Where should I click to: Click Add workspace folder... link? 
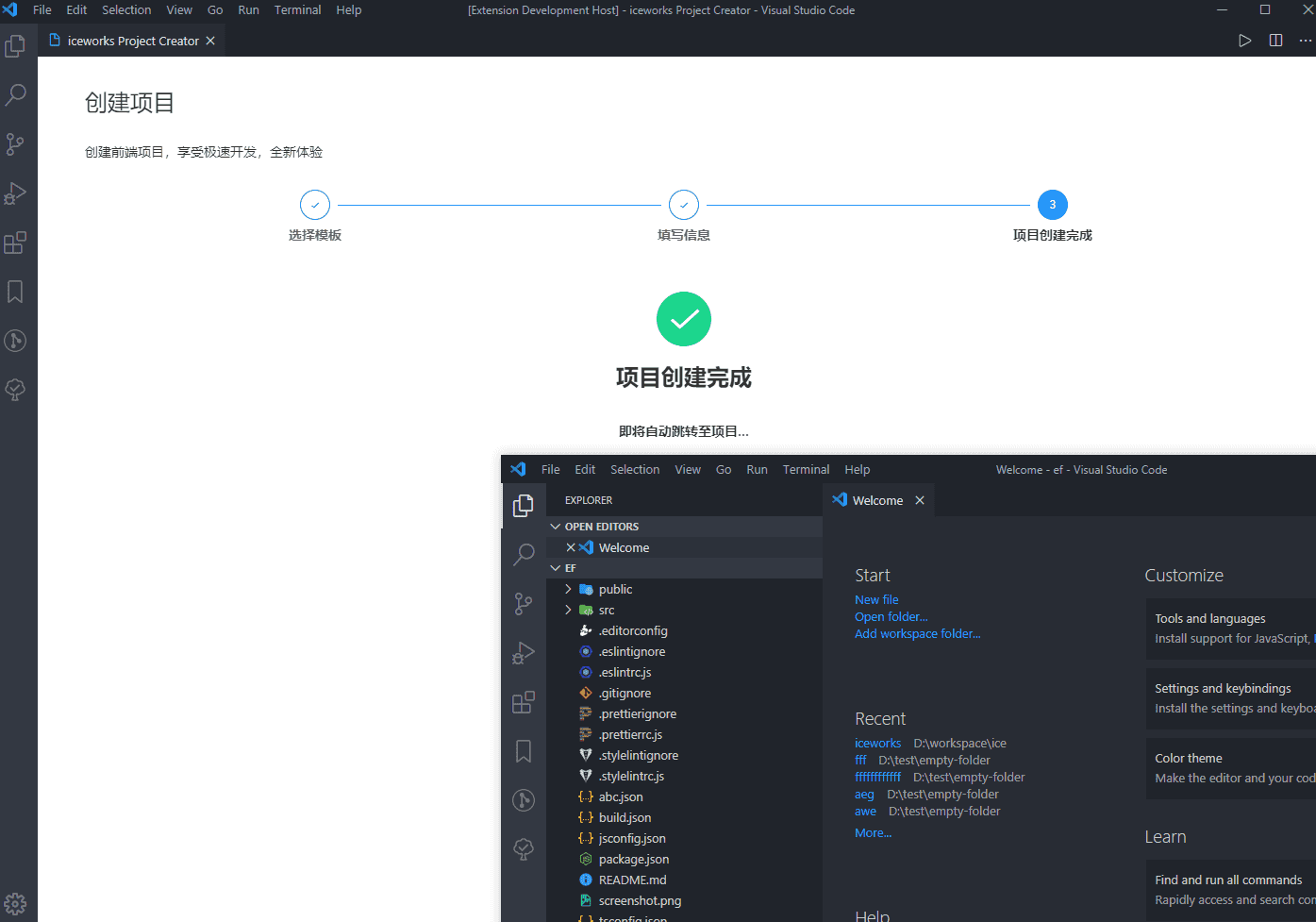(x=918, y=633)
